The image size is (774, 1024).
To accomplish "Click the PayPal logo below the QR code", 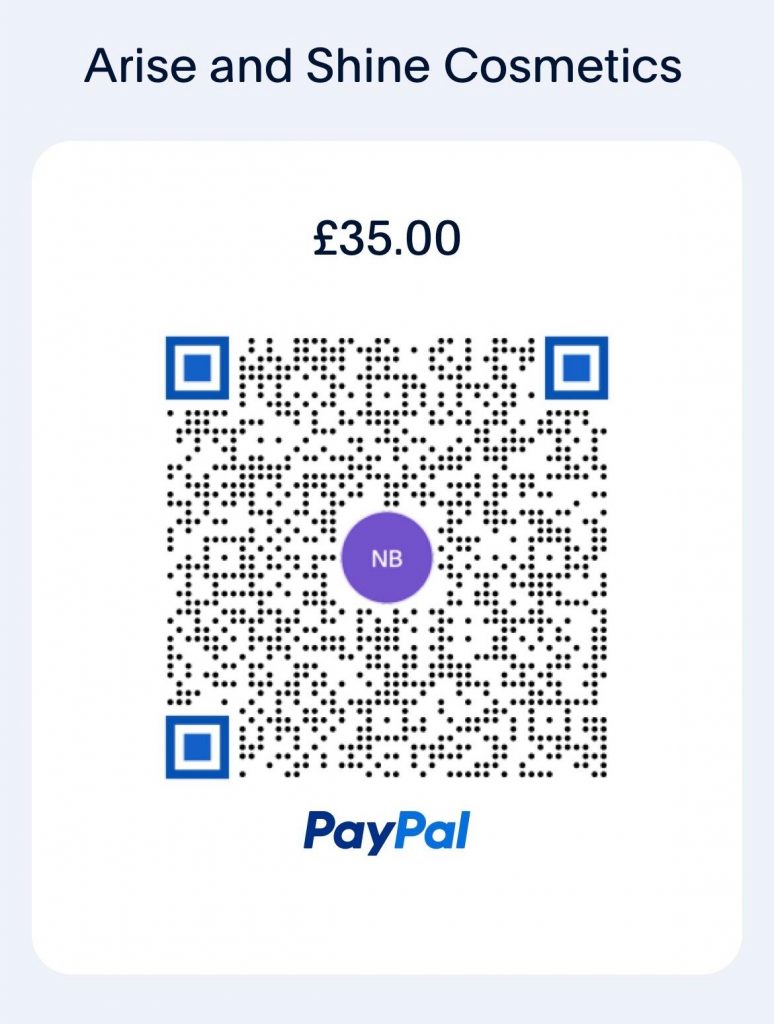I will (x=387, y=831).
